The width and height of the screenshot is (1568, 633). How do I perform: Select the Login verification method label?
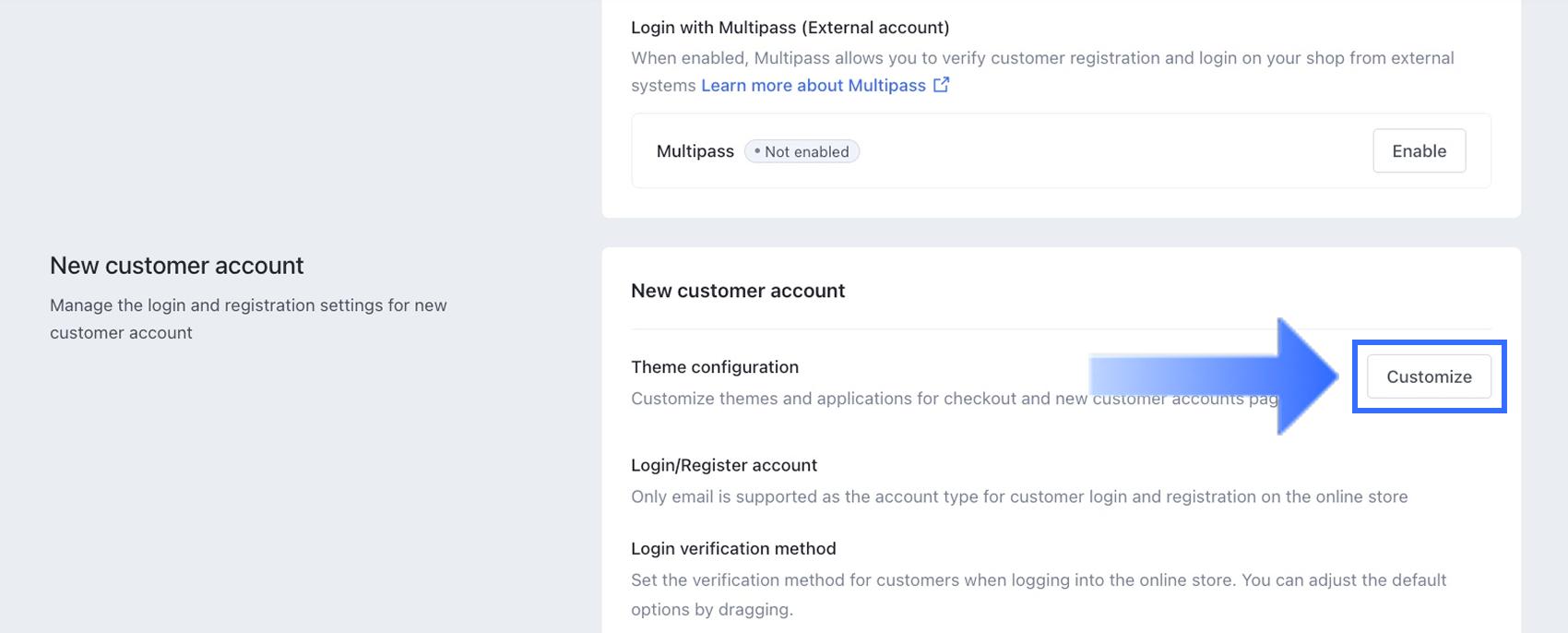point(733,548)
